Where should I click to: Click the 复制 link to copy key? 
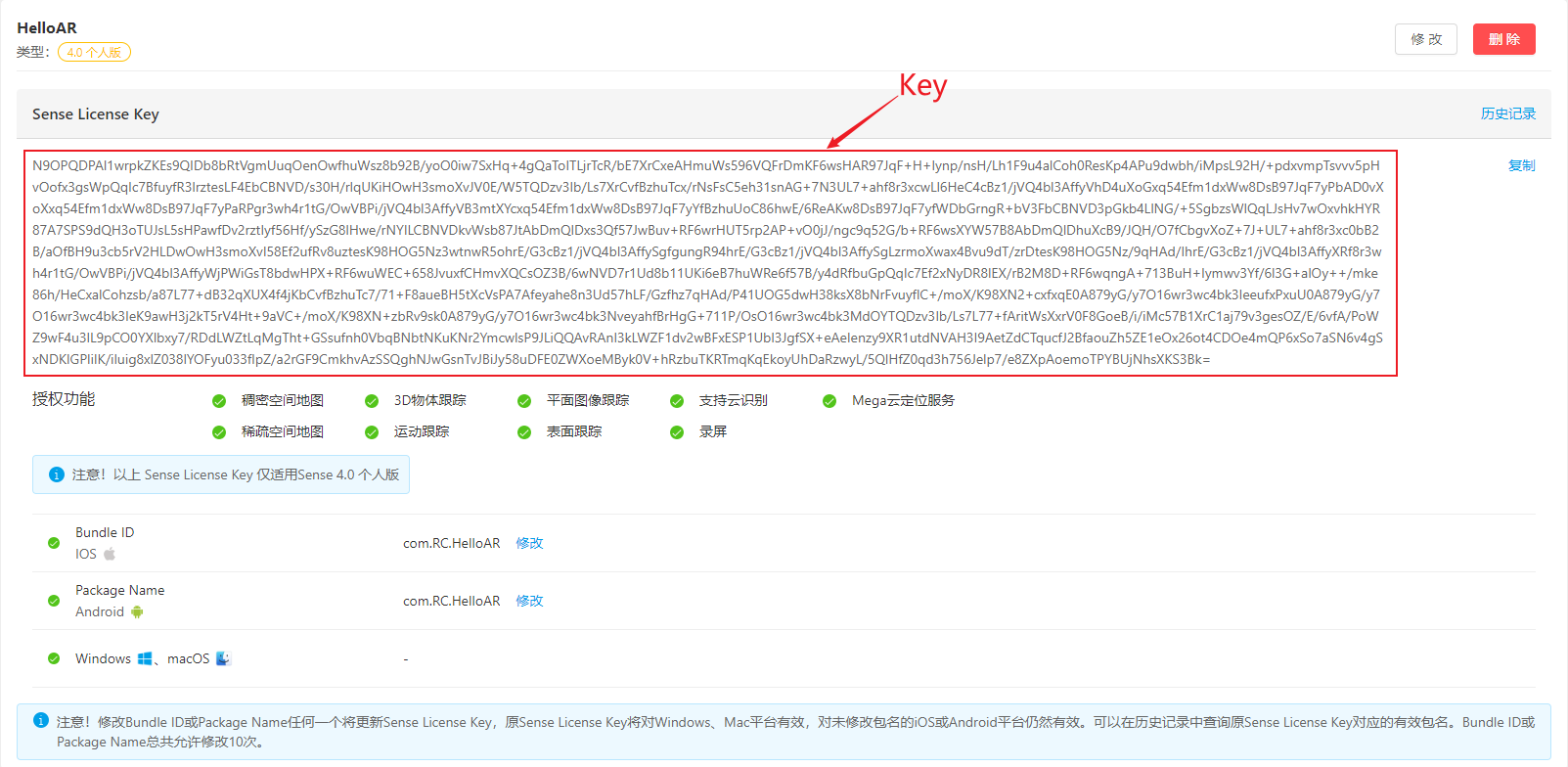[1521, 165]
